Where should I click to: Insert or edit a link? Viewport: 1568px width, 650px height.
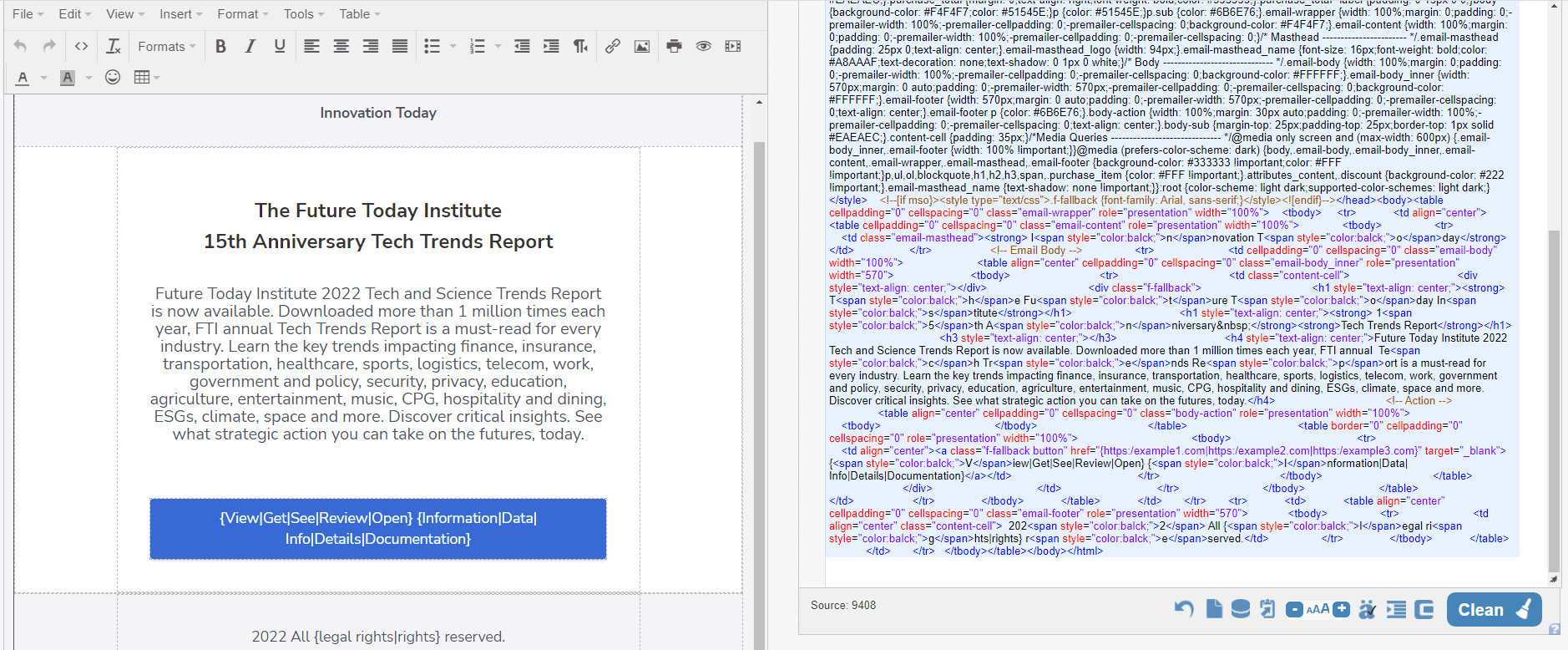[612, 46]
